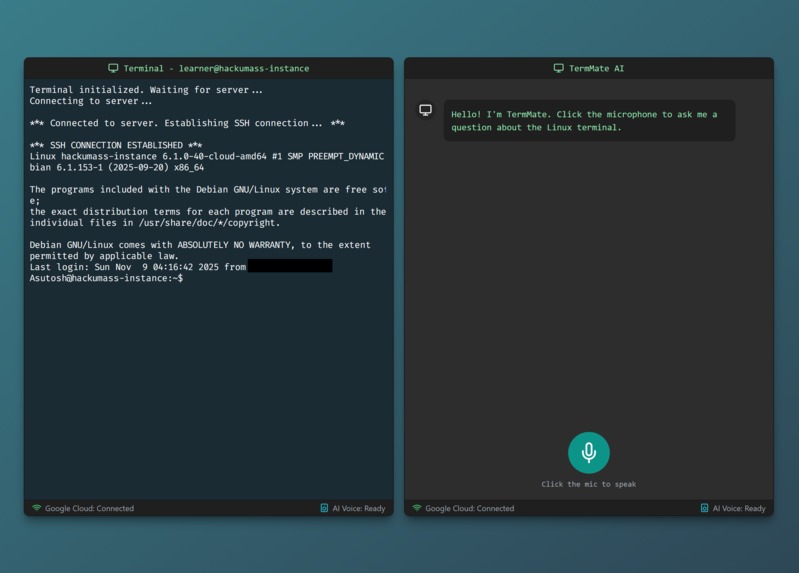The height and width of the screenshot is (573, 799).
Task: Click the wifi icon in TermMate status bar
Action: coord(417,508)
